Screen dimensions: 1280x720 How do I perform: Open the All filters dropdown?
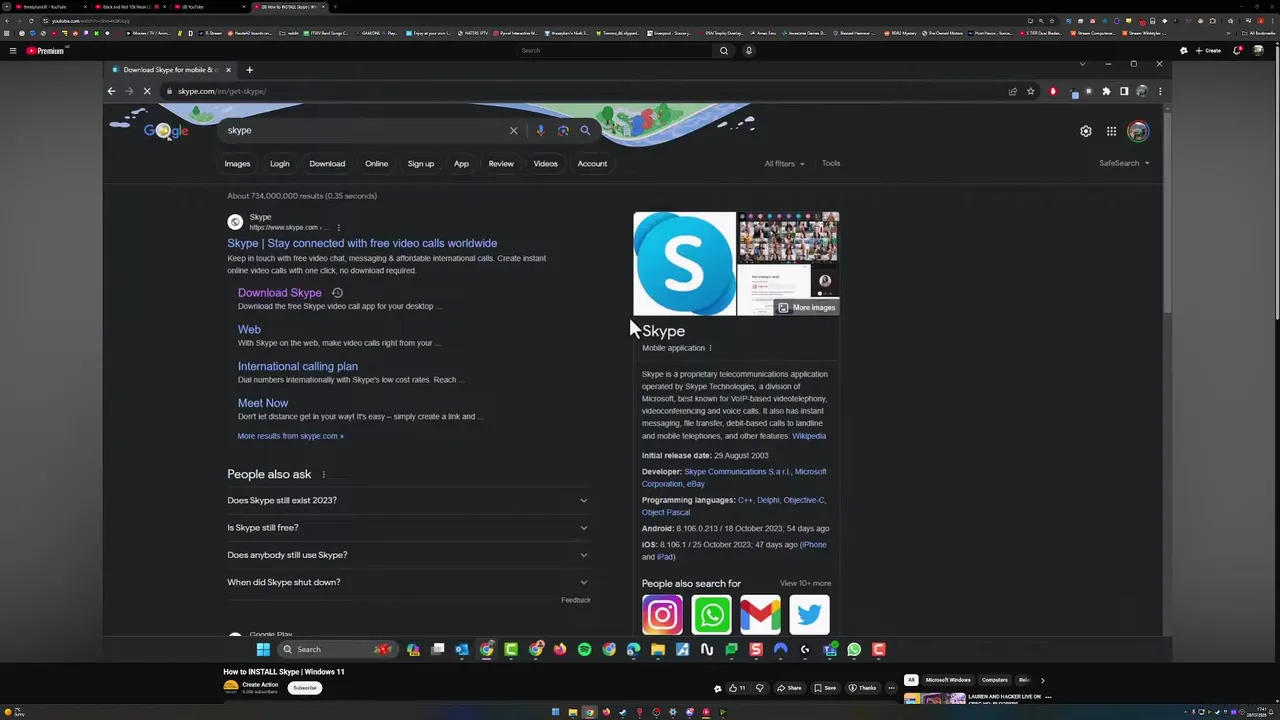pos(784,163)
